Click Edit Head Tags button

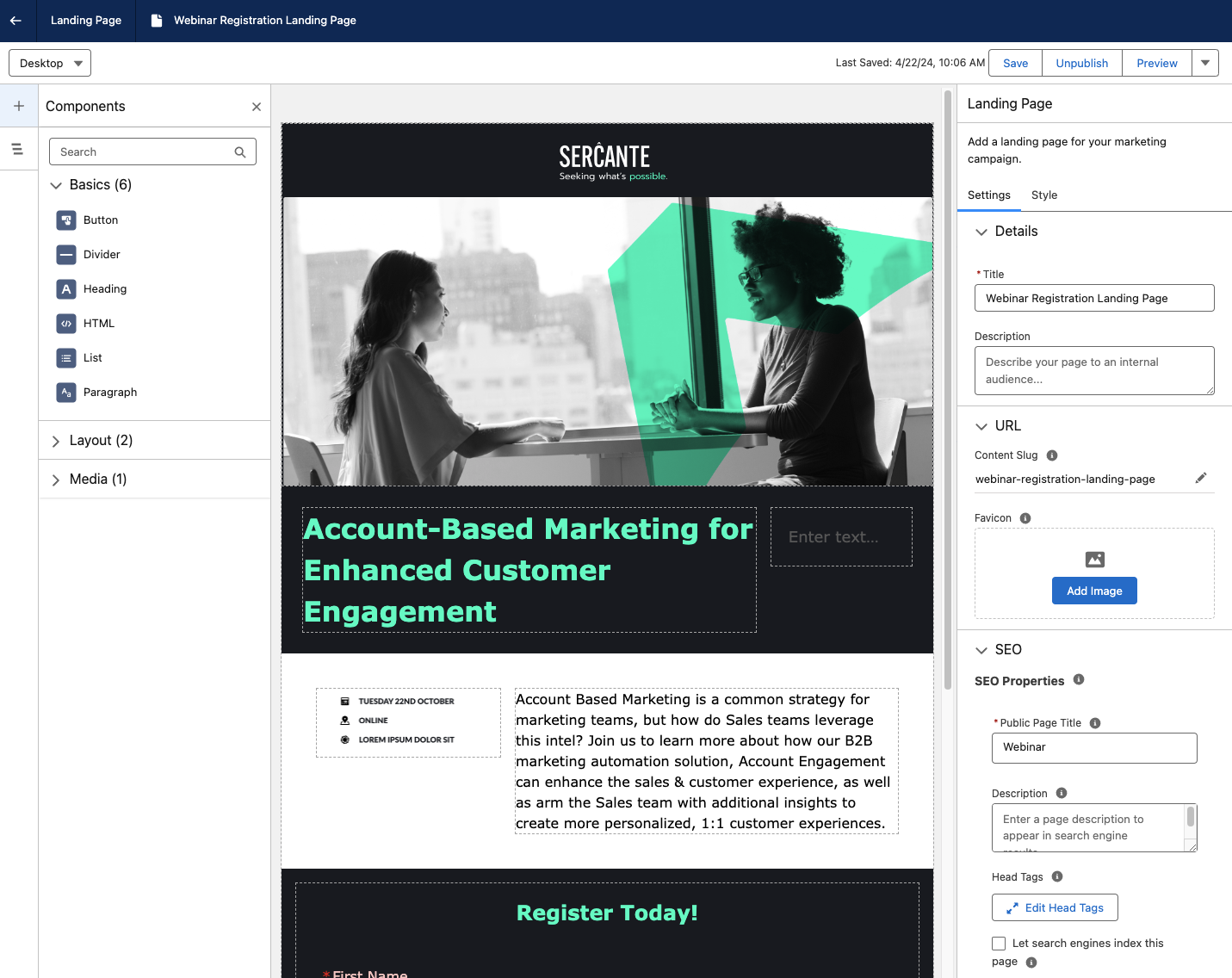[x=1055, y=907]
